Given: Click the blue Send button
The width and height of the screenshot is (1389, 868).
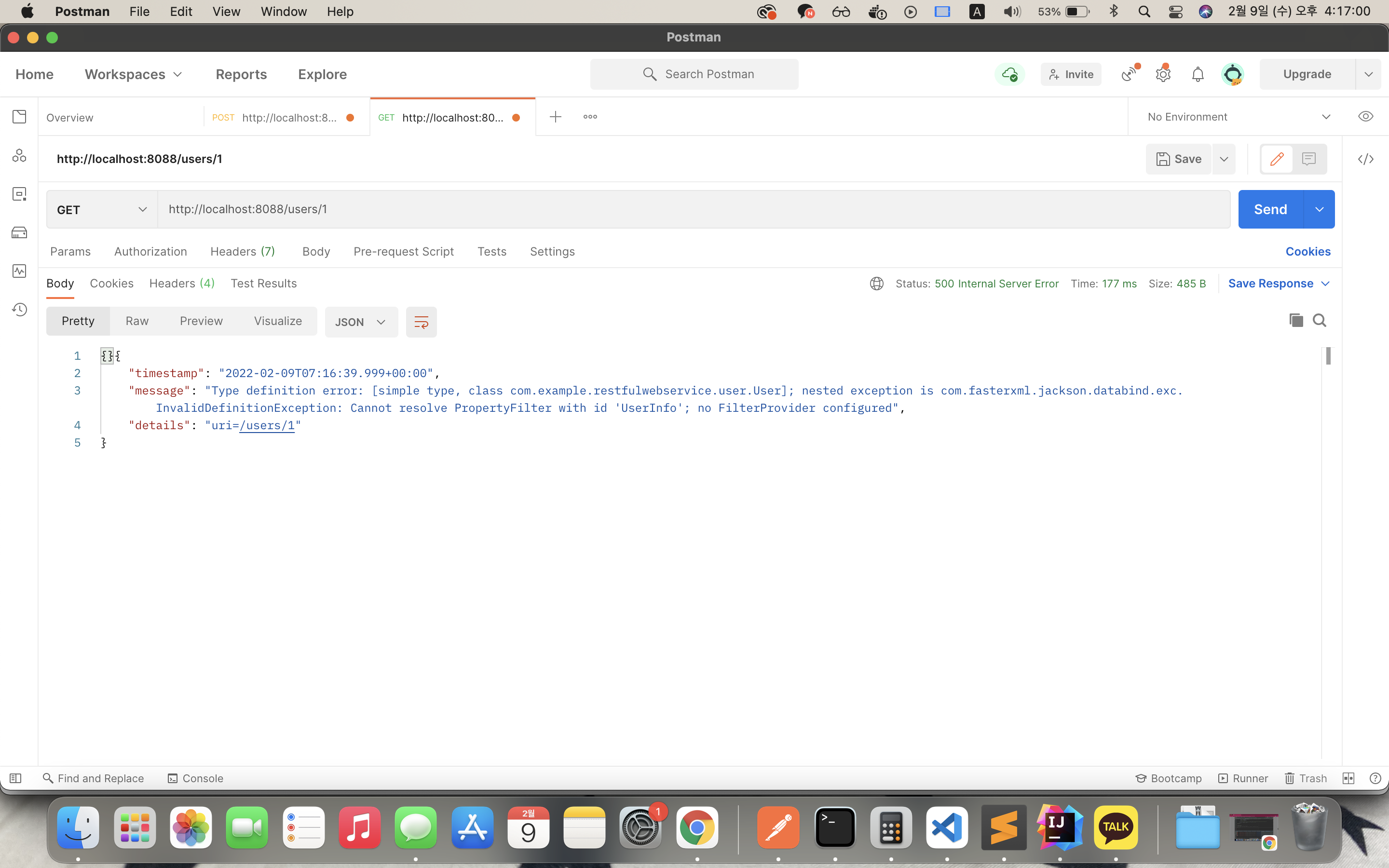Looking at the screenshot, I should coord(1270,210).
